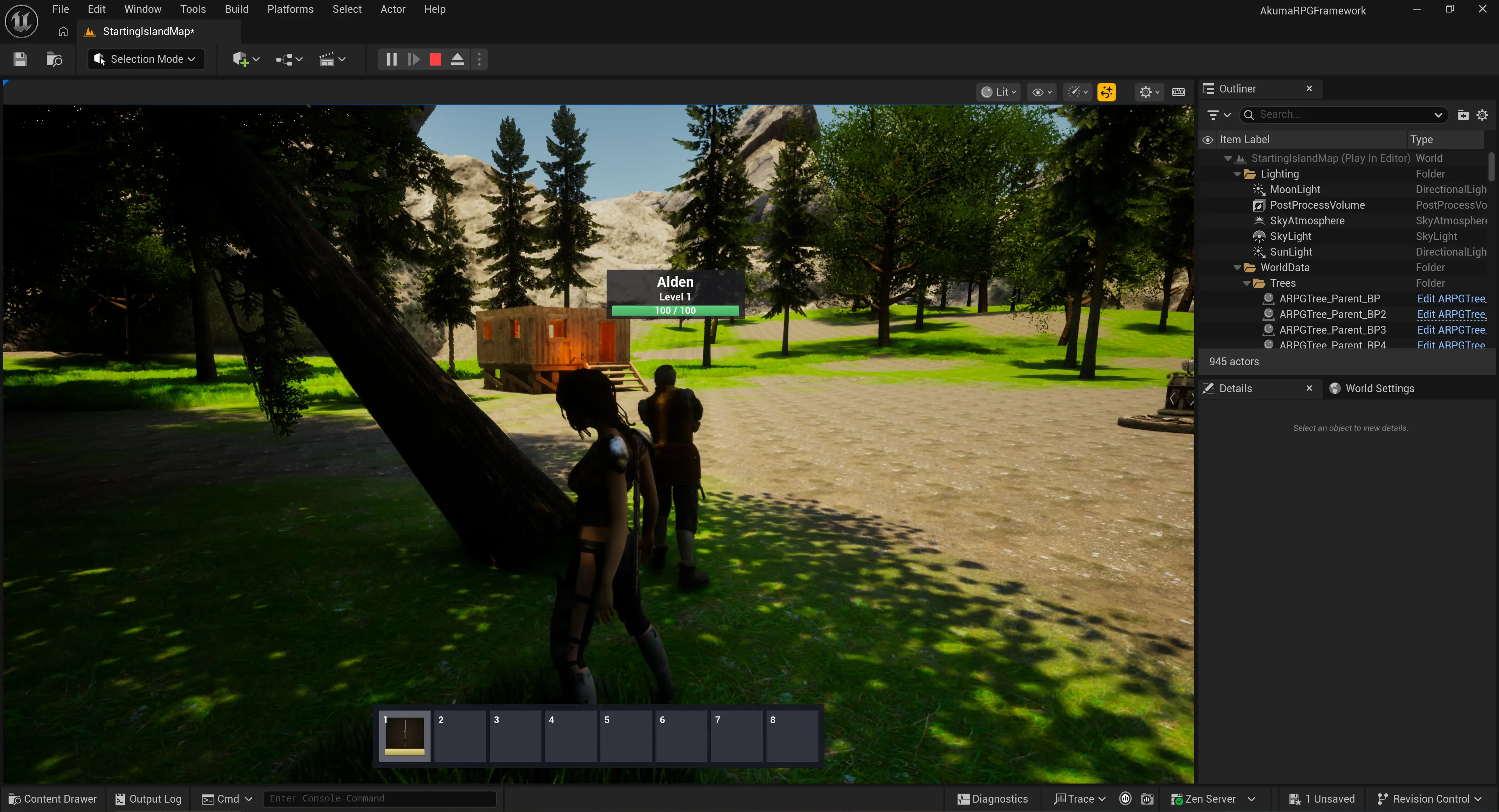
Task: Focus the Enter Console Command field
Action: [x=379, y=799]
